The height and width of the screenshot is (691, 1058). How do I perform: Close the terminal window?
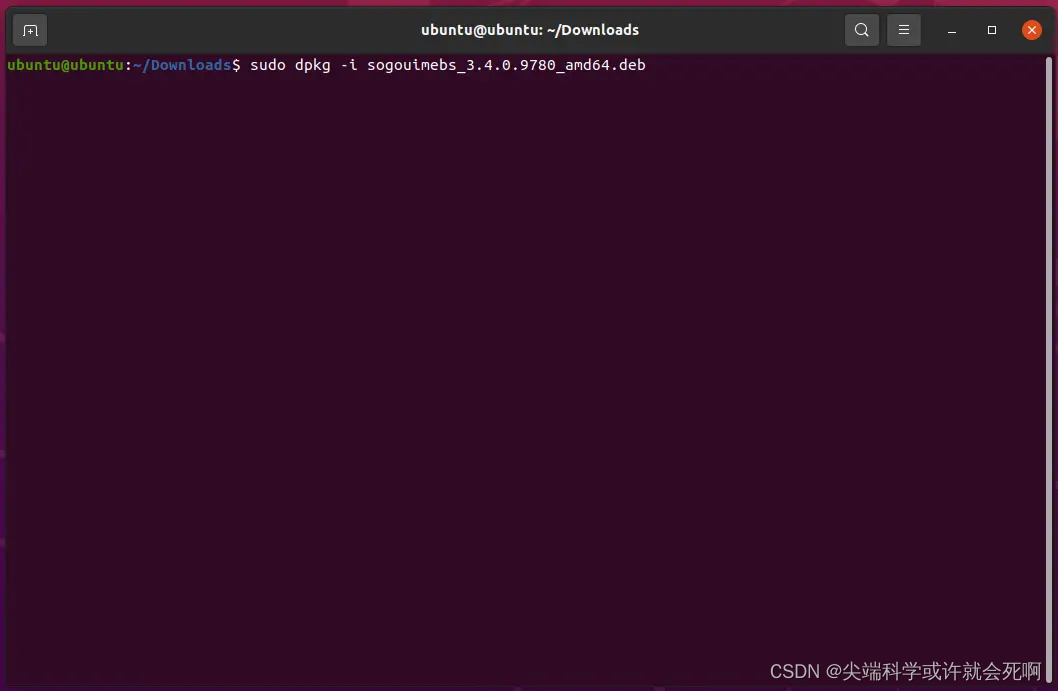point(1031,30)
